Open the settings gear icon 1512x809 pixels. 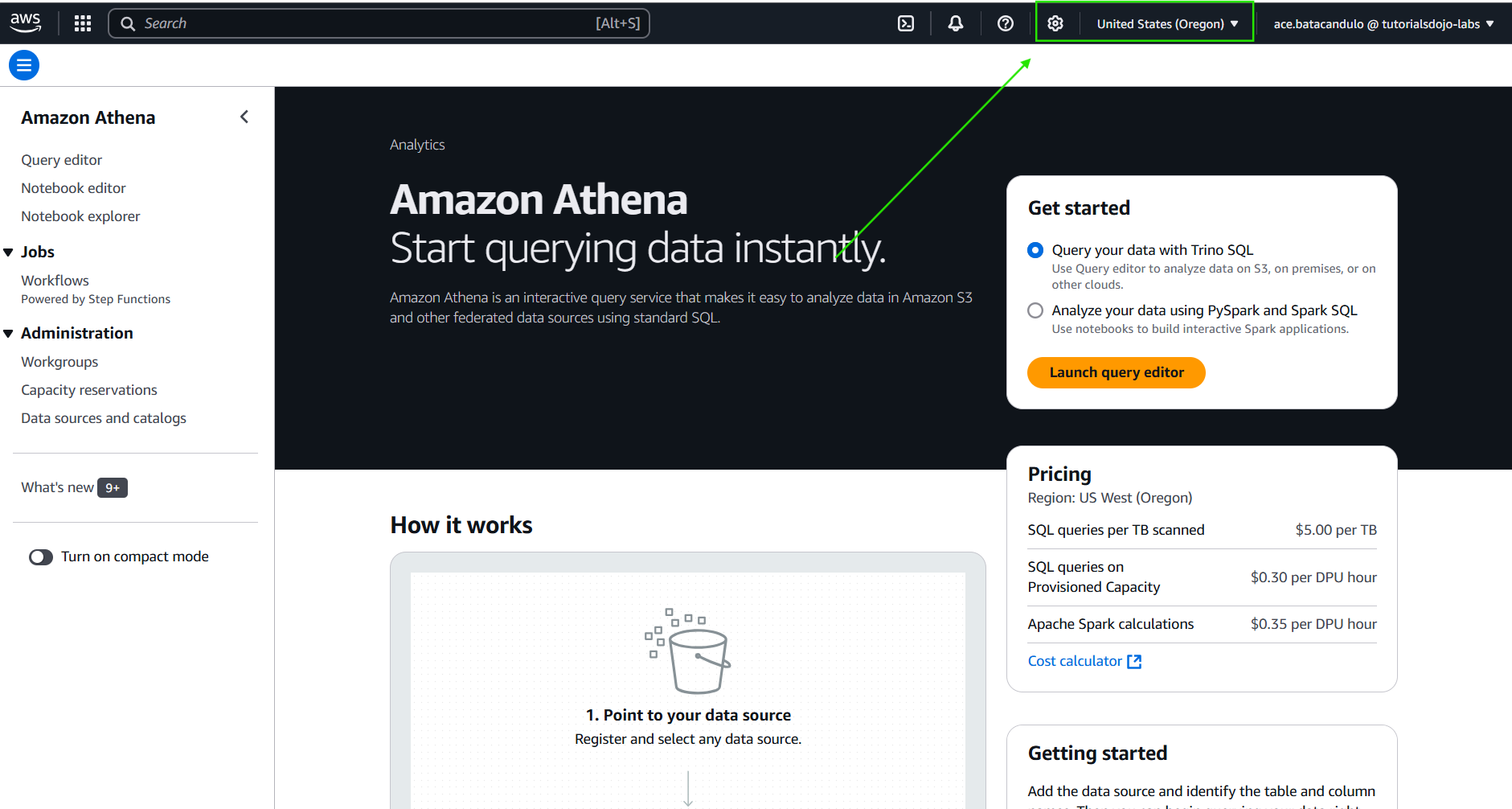pyautogui.click(x=1055, y=23)
